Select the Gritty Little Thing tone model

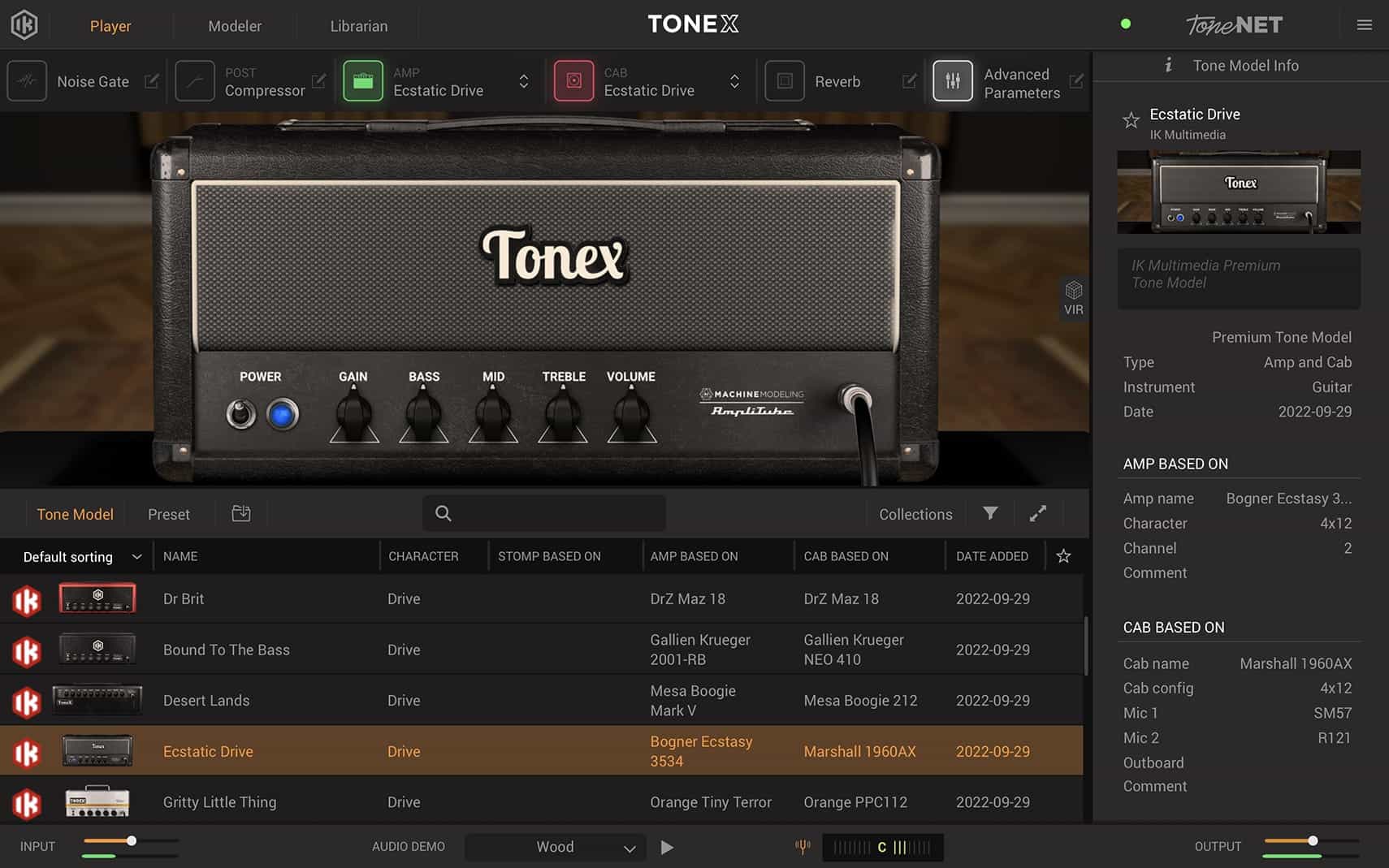(541, 801)
